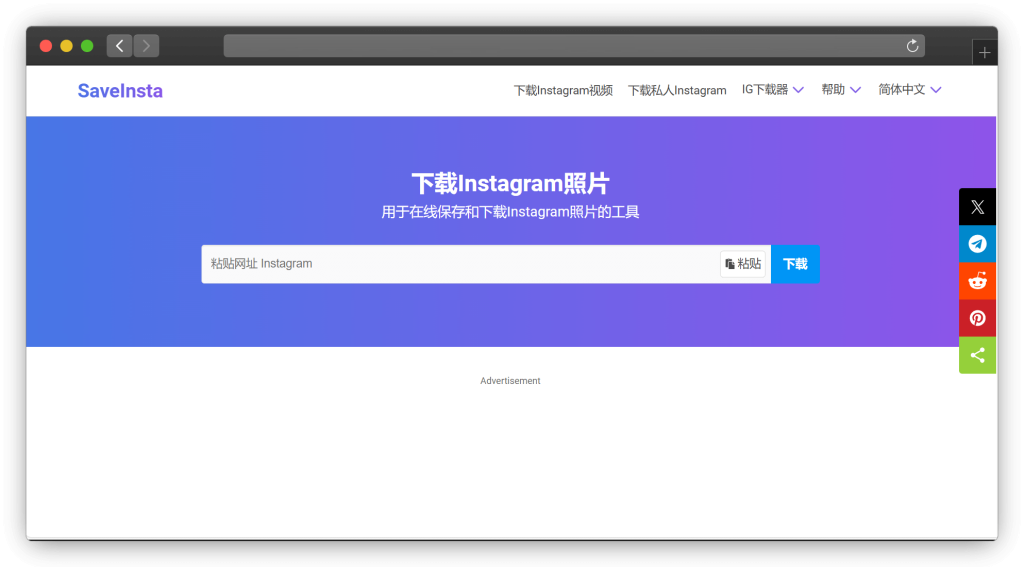Minimize window with yellow button
Viewport: 1024px width, 567px height.
coord(67,46)
